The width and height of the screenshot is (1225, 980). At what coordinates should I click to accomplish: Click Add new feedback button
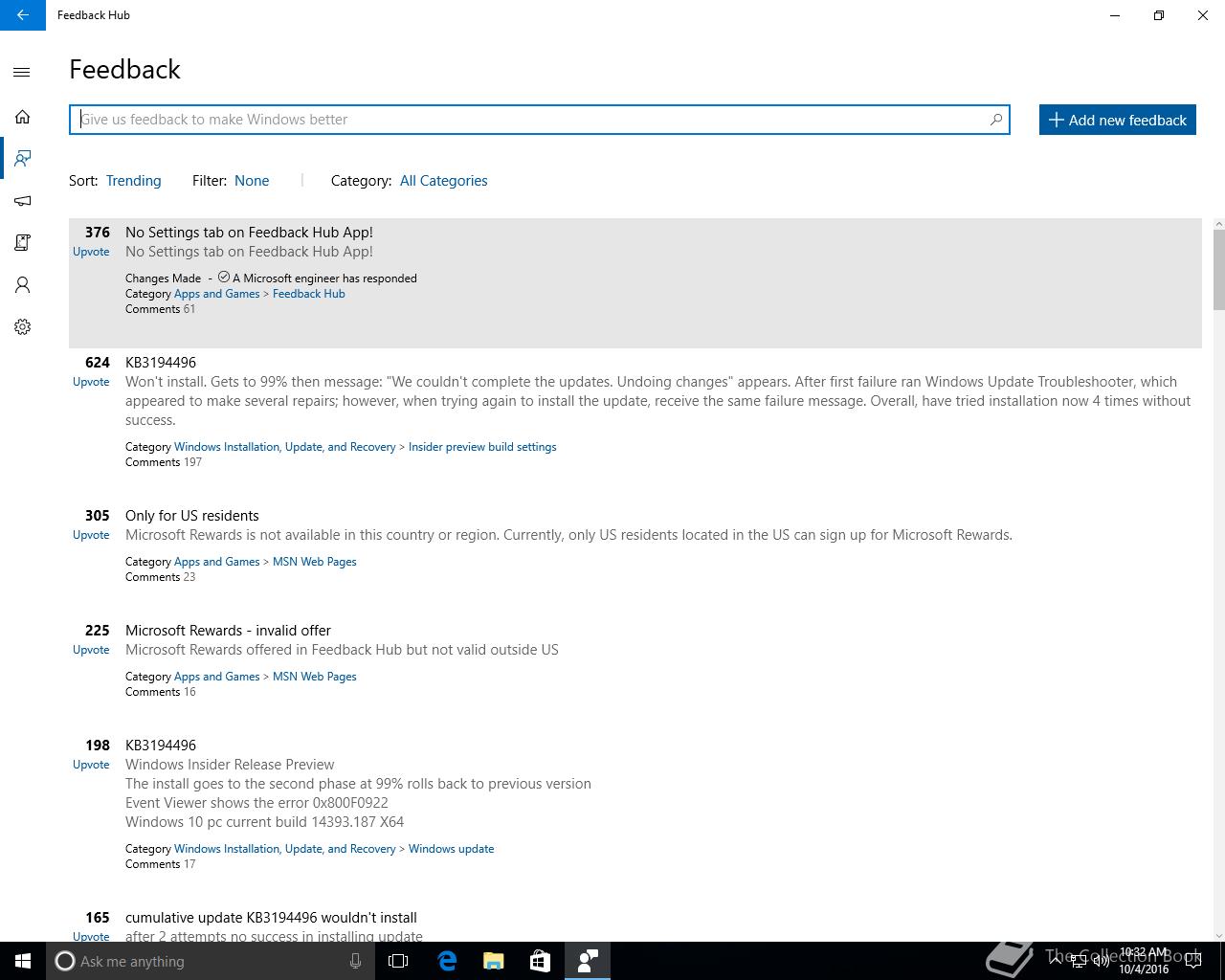pyautogui.click(x=1118, y=120)
